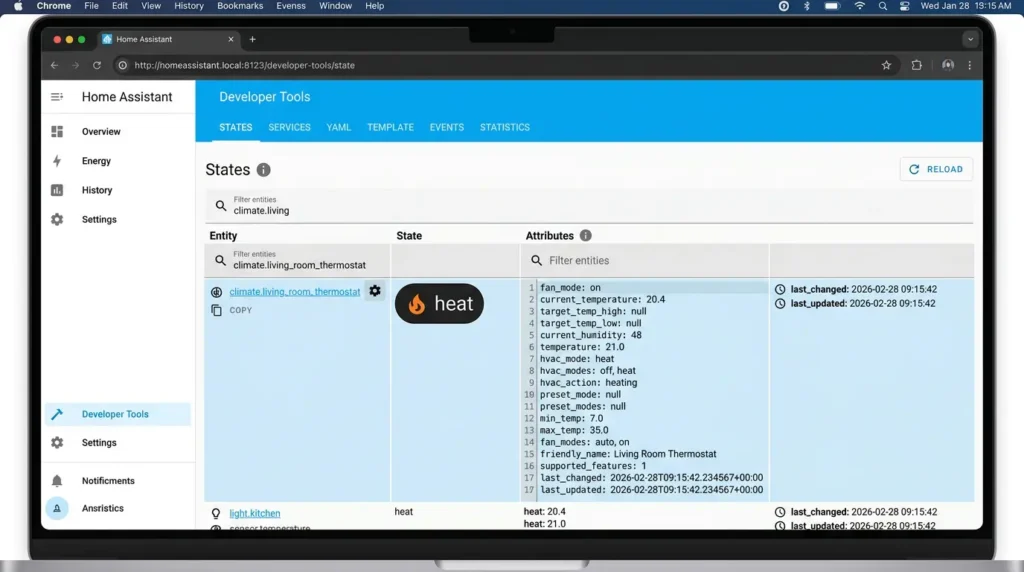Click the State column header
Viewport: 1024px width, 572px height.
pyautogui.click(x=409, y=236)
